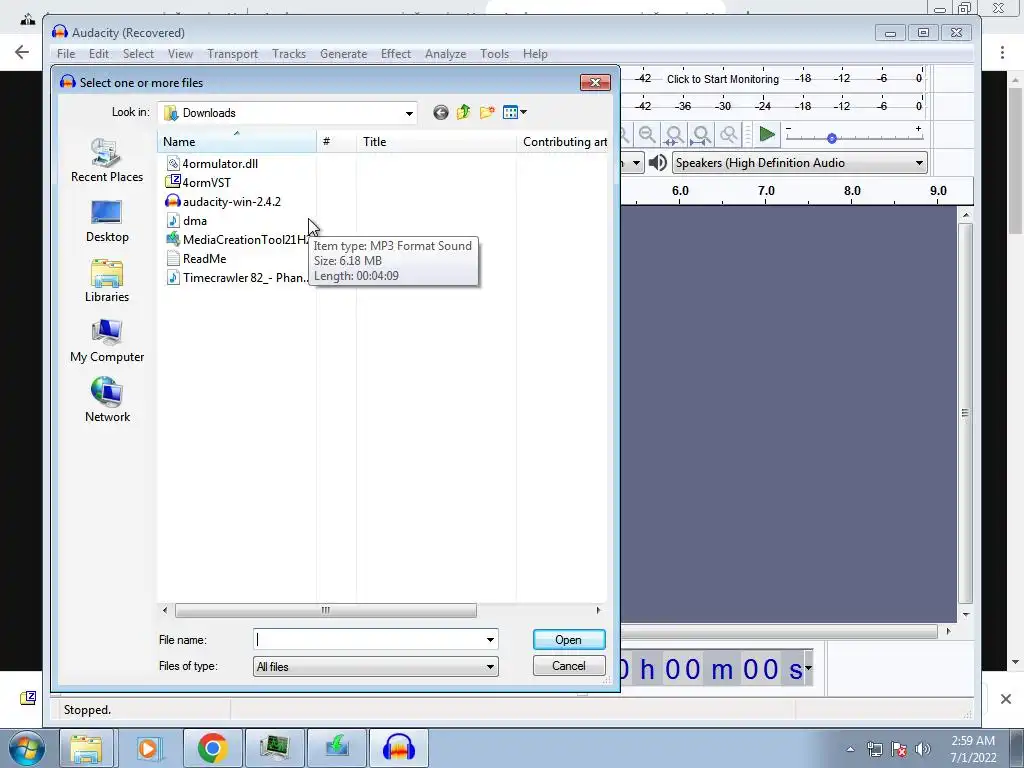Click the Cancel button
Screen dimensions: 1024x768
(569, 666)
